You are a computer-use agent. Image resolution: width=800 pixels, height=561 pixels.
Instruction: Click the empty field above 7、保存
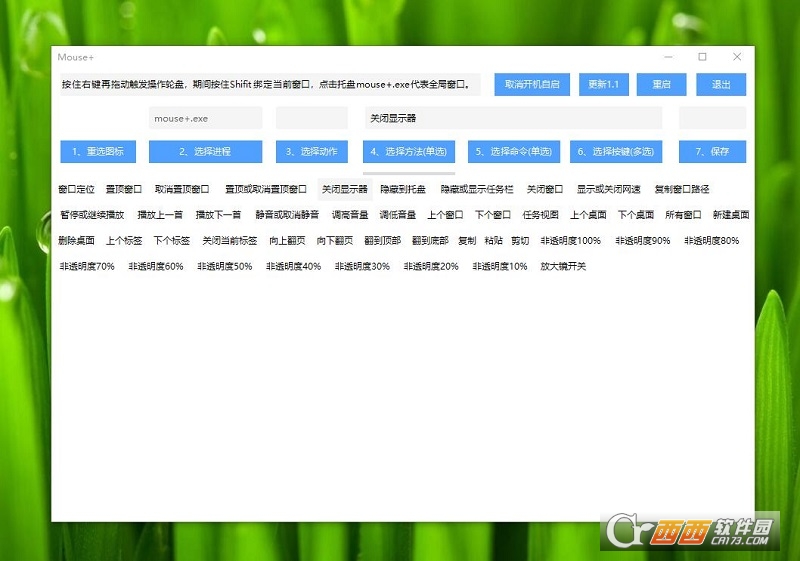712,118
